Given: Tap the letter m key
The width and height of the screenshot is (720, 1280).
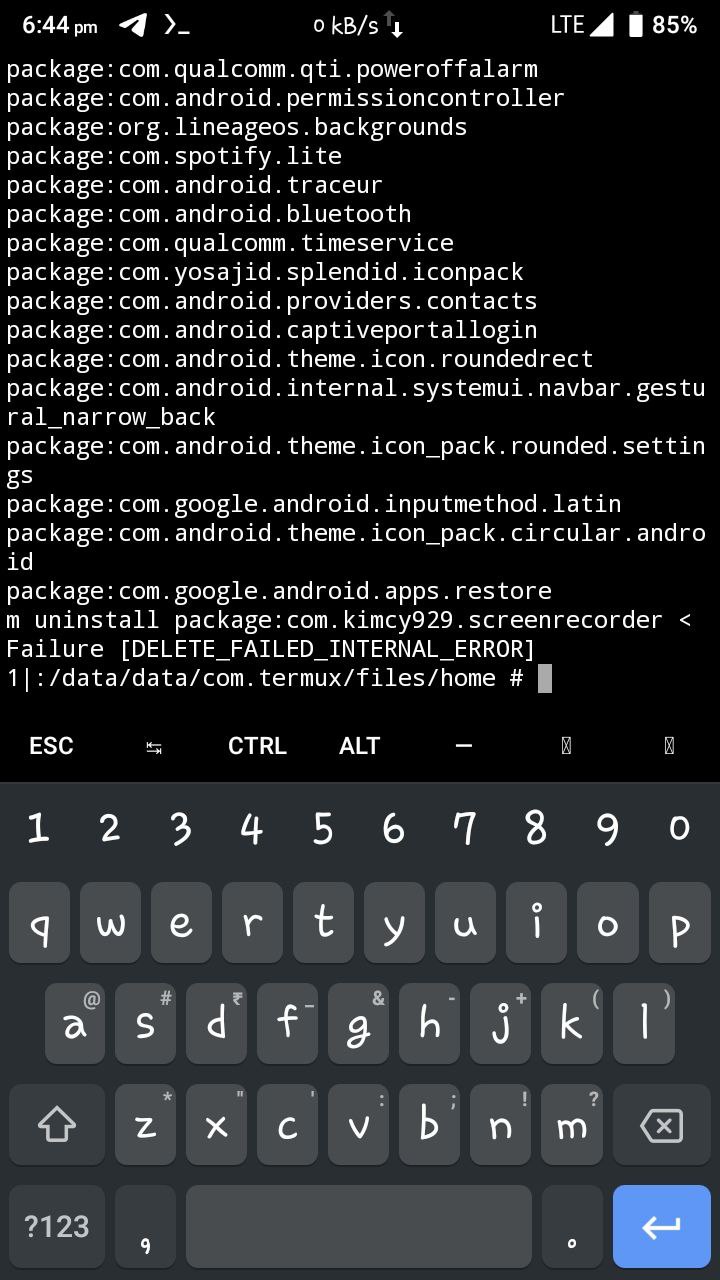Looking at the screenshot, I should [572, 1127].
